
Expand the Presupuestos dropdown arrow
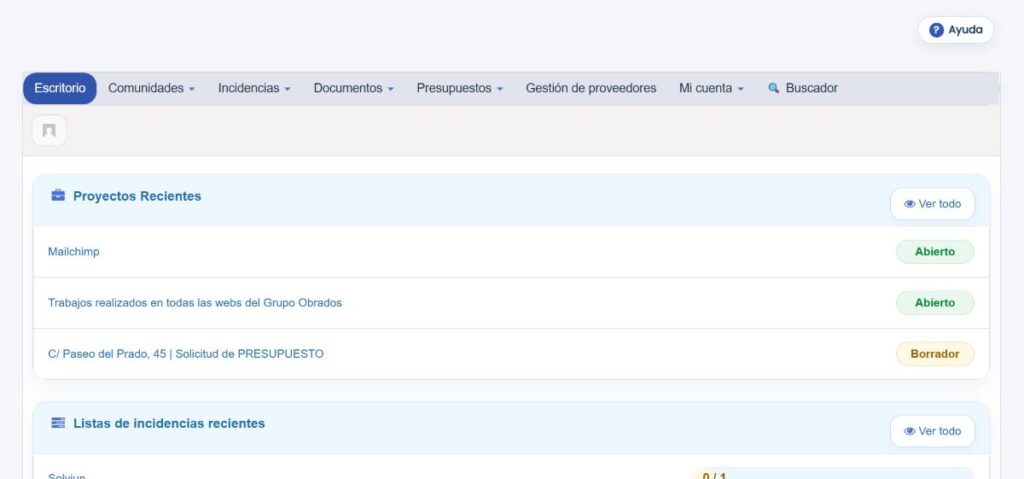[500, 90]
